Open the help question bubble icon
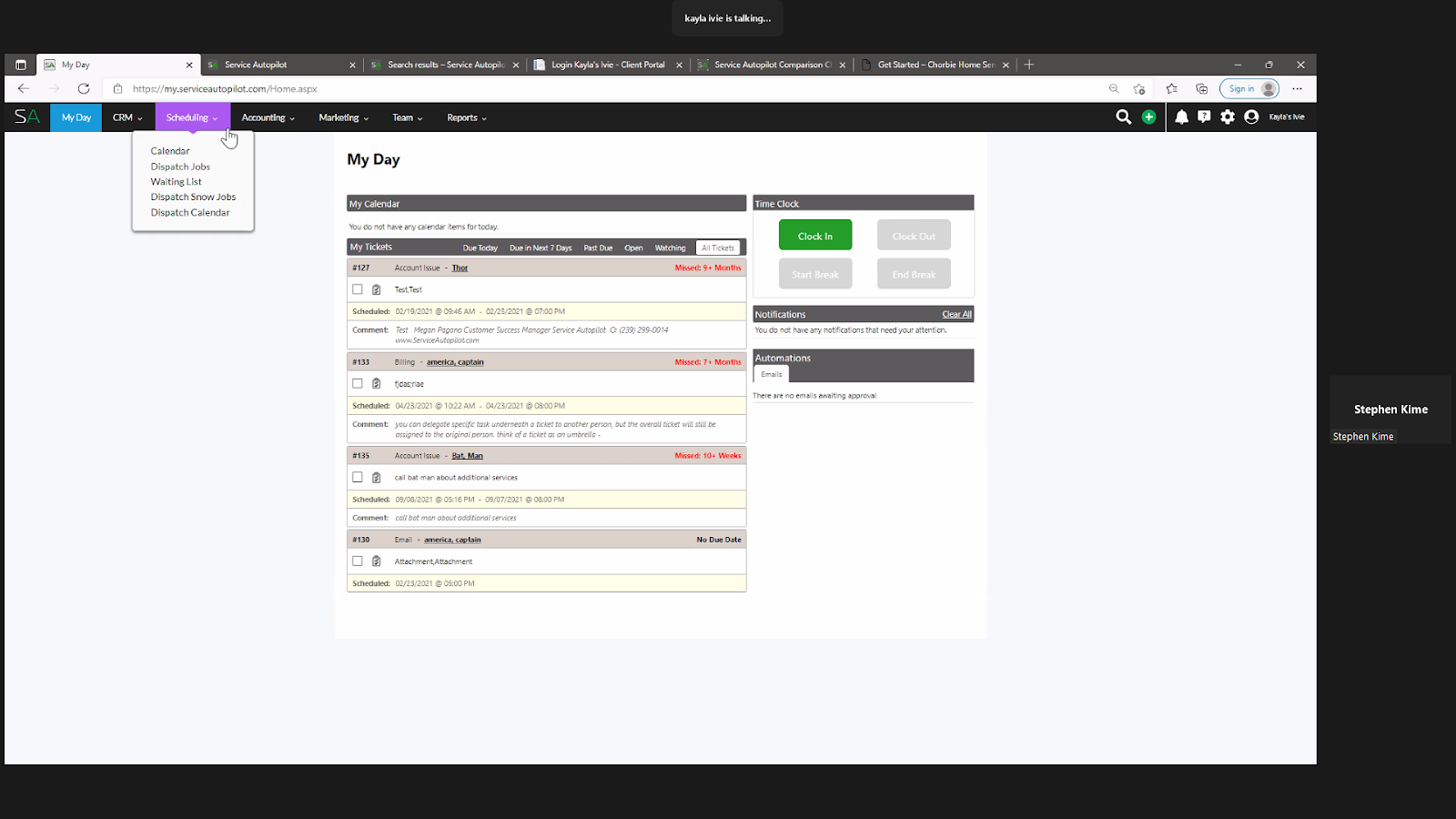The height and width of the screenshot is (819, 1456). (x=1204, y=116)
